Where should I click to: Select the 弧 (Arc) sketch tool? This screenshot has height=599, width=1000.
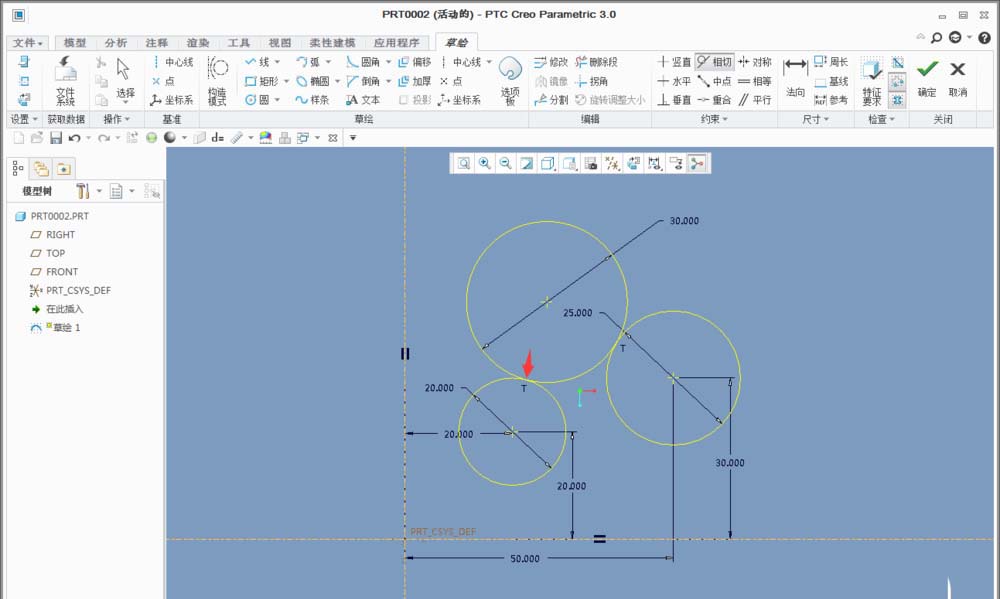[308, 62]
